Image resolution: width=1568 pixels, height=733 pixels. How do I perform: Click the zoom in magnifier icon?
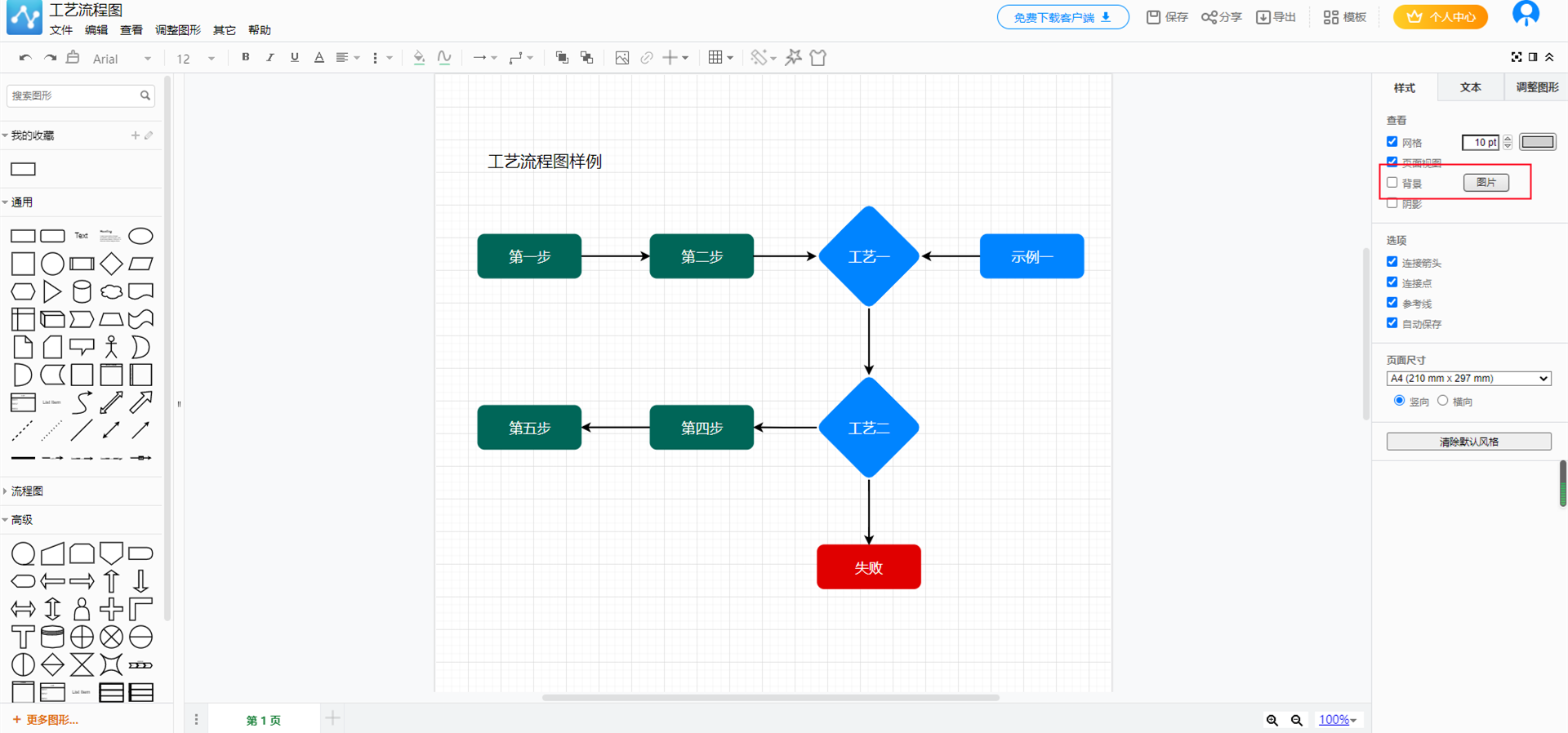pos(1272,720)
